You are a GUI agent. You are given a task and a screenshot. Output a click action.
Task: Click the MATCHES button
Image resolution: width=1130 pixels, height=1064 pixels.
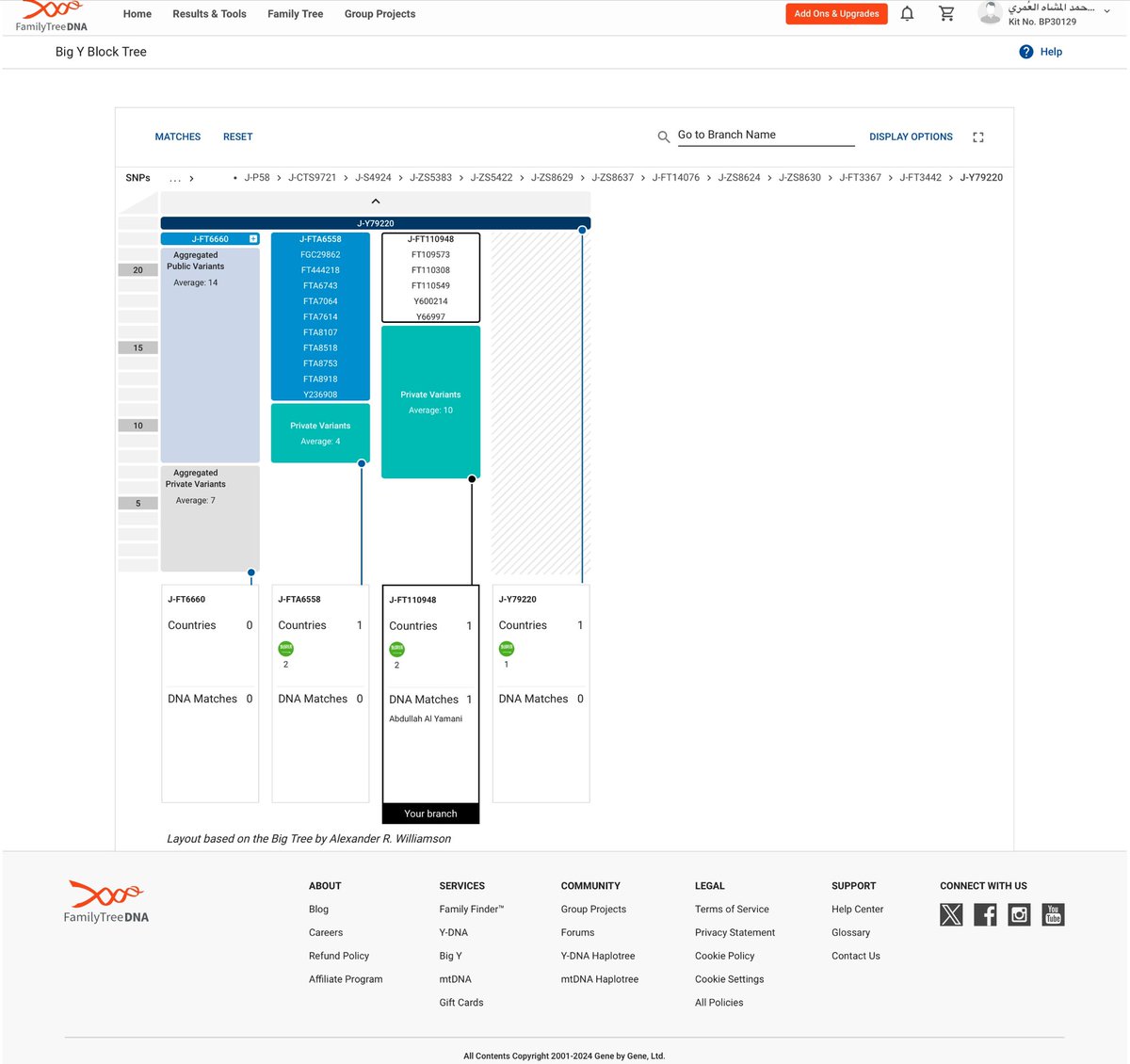click(x=178, y=137)
